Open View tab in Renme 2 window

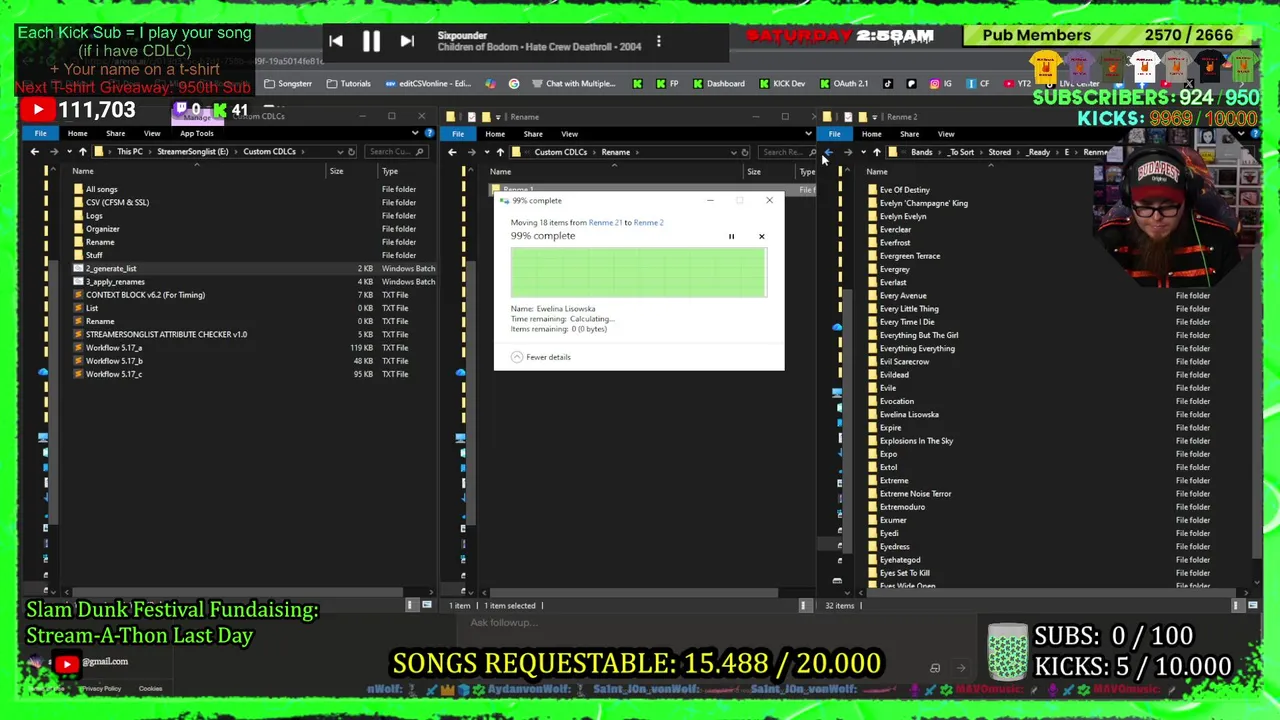(945, 134)
